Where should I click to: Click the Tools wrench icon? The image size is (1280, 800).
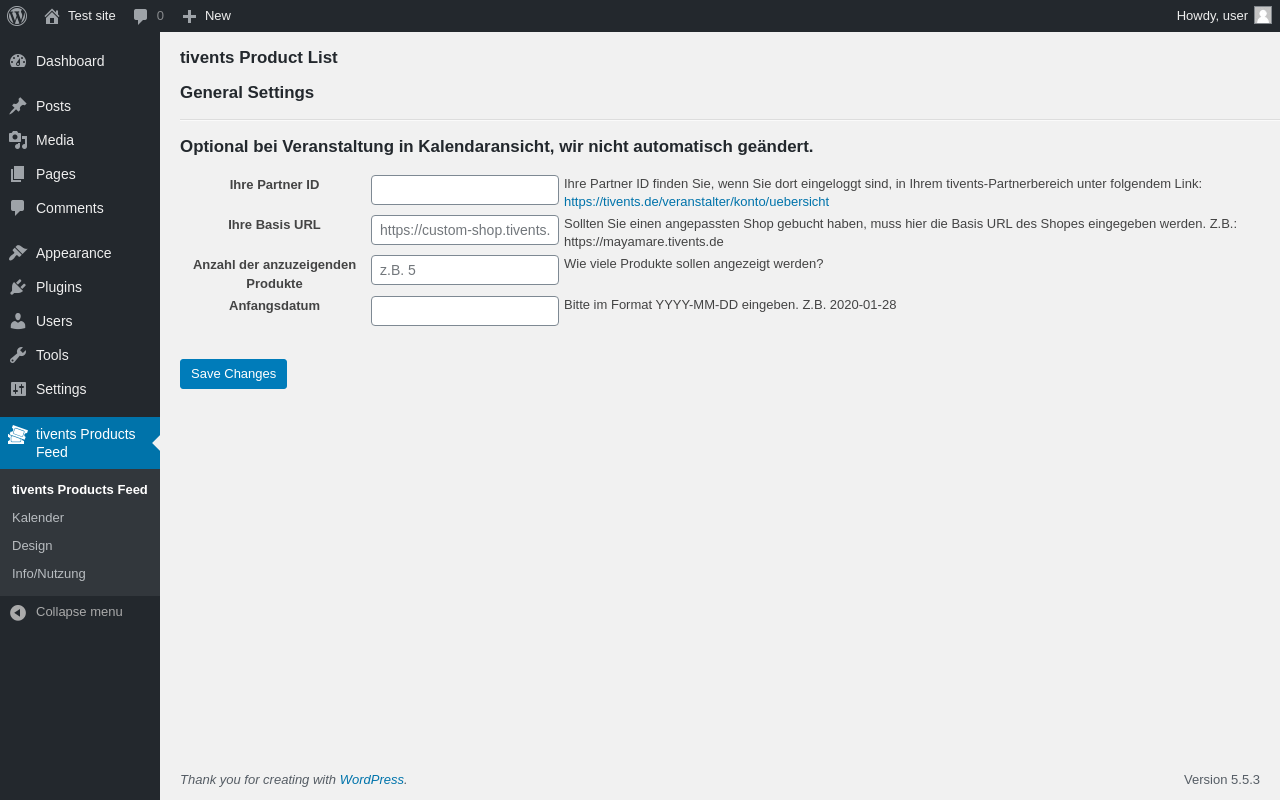tap(18, 355)
